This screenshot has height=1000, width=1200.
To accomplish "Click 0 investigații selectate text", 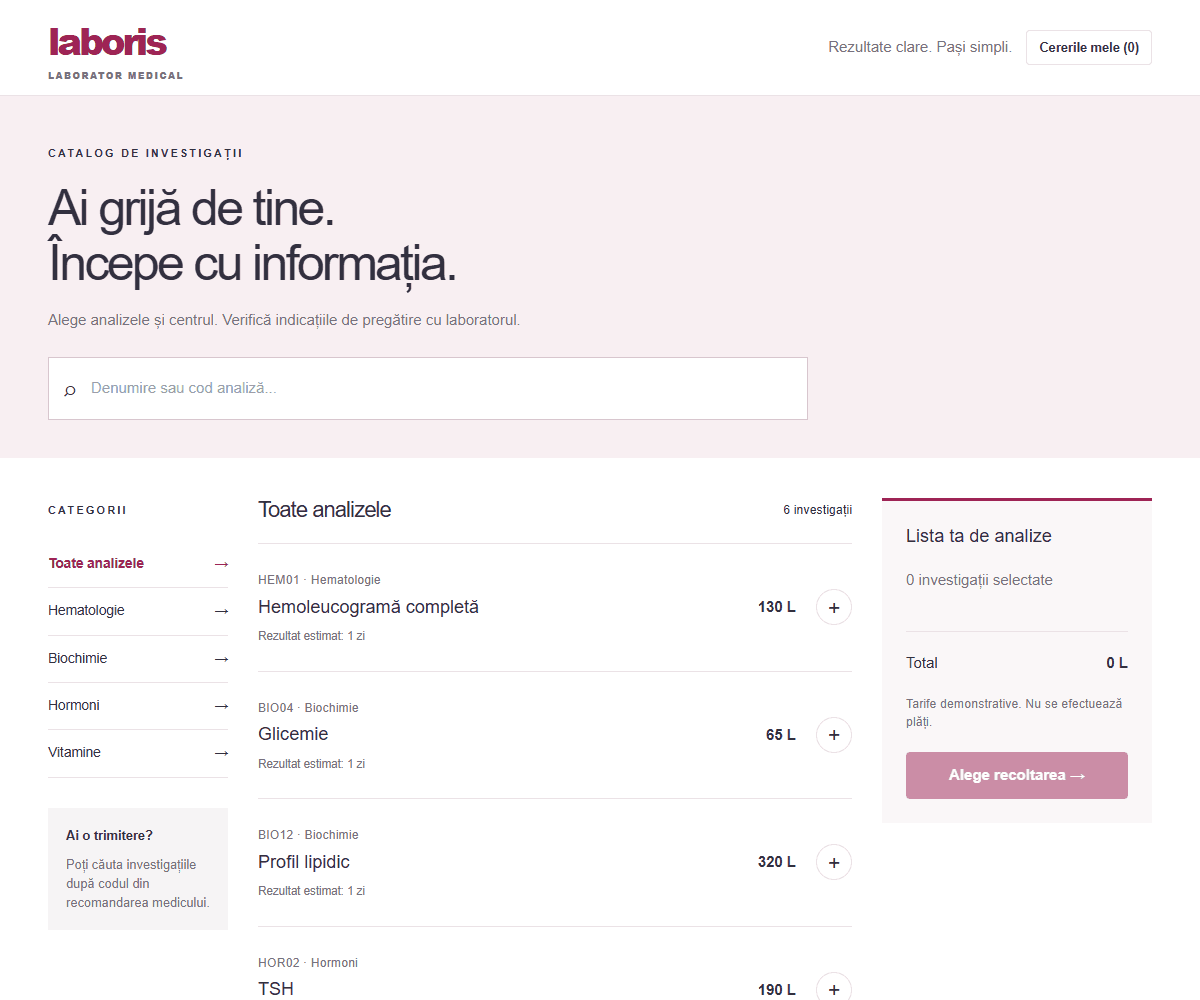I will [979, 580].
